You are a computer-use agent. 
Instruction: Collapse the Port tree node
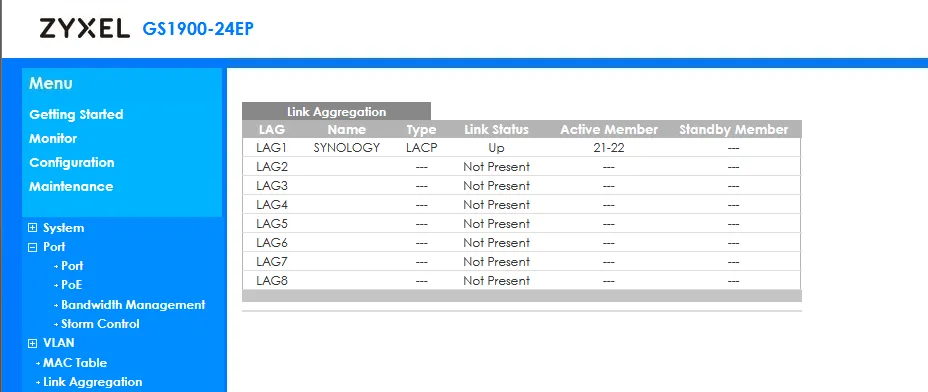[33, 247]
